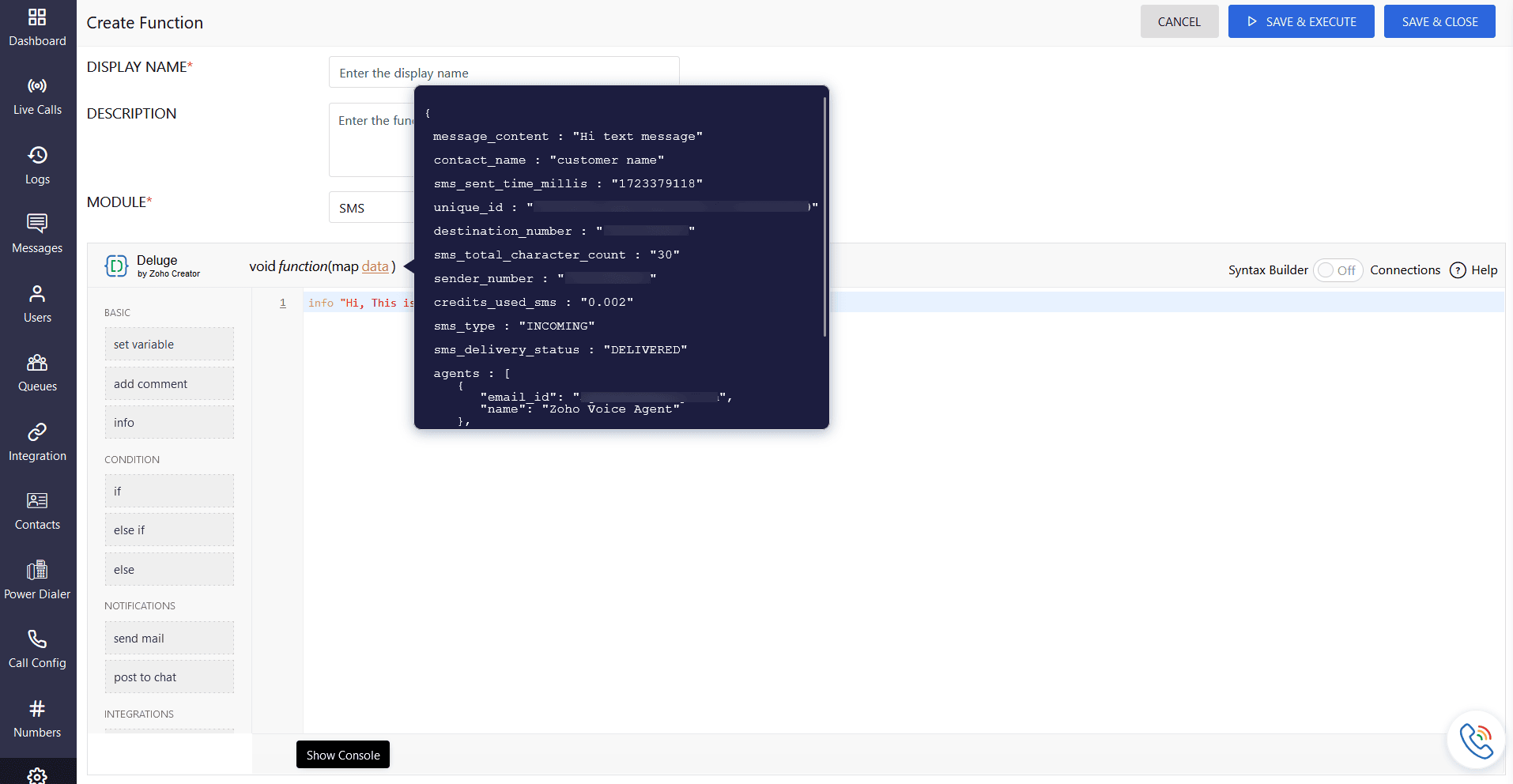This screenshot has width=1513, height=784.
Task: Select the 'info' block in Basic
Action: click(169, 422)
